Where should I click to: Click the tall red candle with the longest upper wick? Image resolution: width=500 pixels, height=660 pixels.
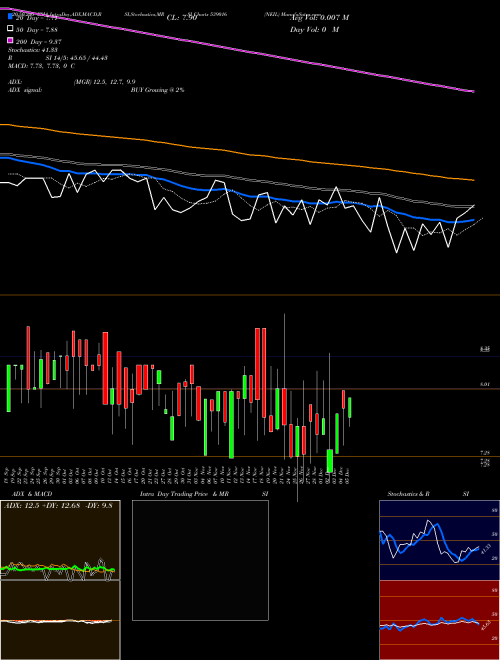point(285,407)
